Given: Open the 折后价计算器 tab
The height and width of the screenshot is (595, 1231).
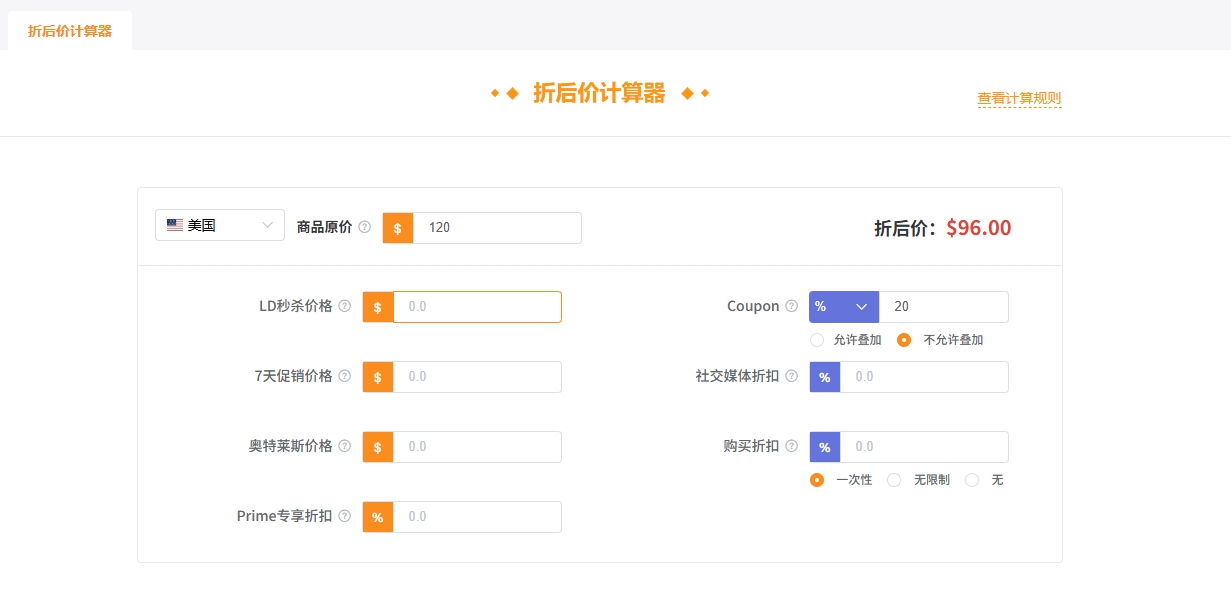Looking at the screenshot, I should pos(70,31).
